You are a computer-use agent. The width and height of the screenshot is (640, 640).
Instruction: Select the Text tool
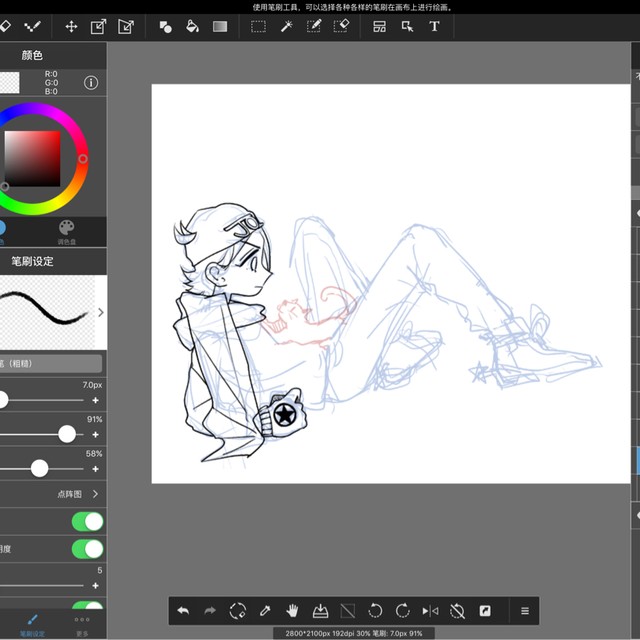(x=434, y=27)
